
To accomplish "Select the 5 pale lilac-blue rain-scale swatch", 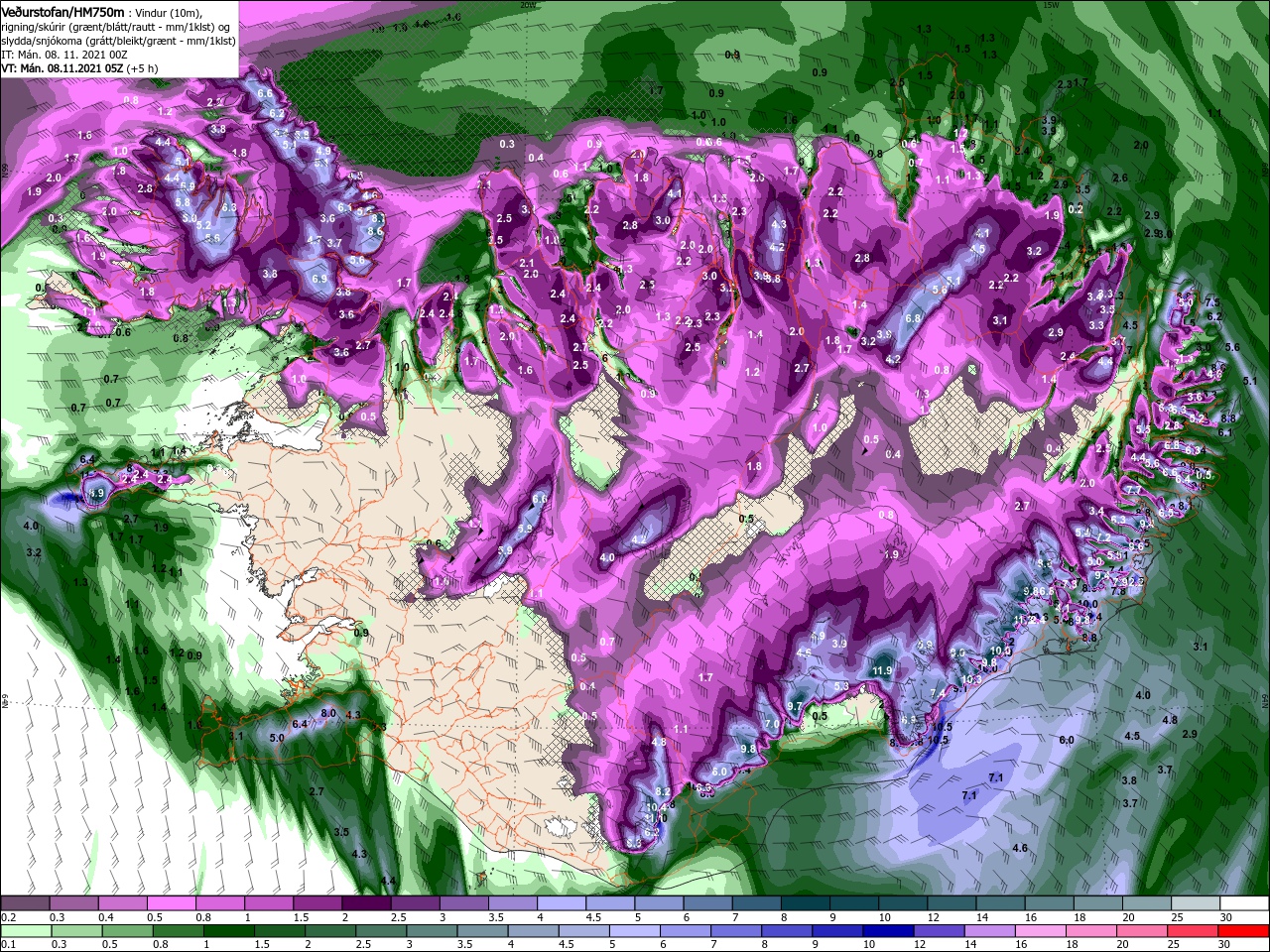I will 633,931.
